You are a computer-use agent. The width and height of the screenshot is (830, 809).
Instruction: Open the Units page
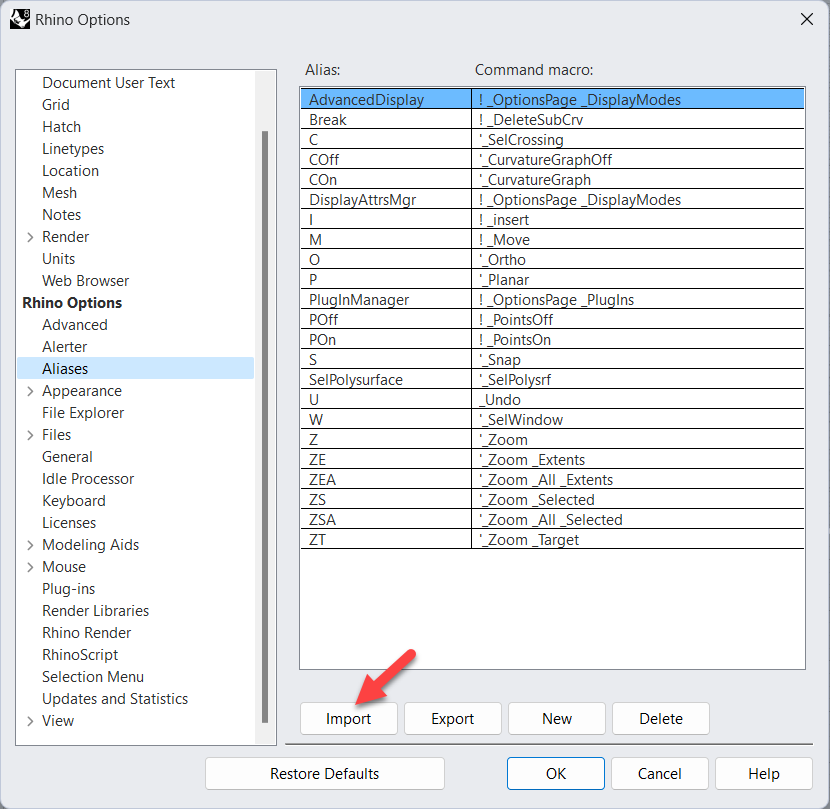[58, 259]
